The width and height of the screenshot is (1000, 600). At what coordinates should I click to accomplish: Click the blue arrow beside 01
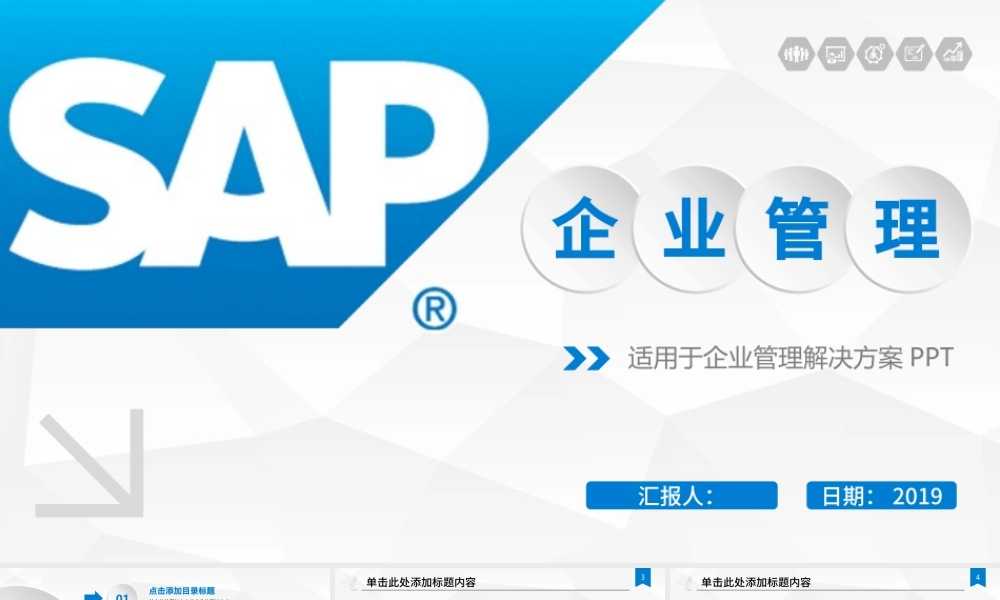click(93, 596)
